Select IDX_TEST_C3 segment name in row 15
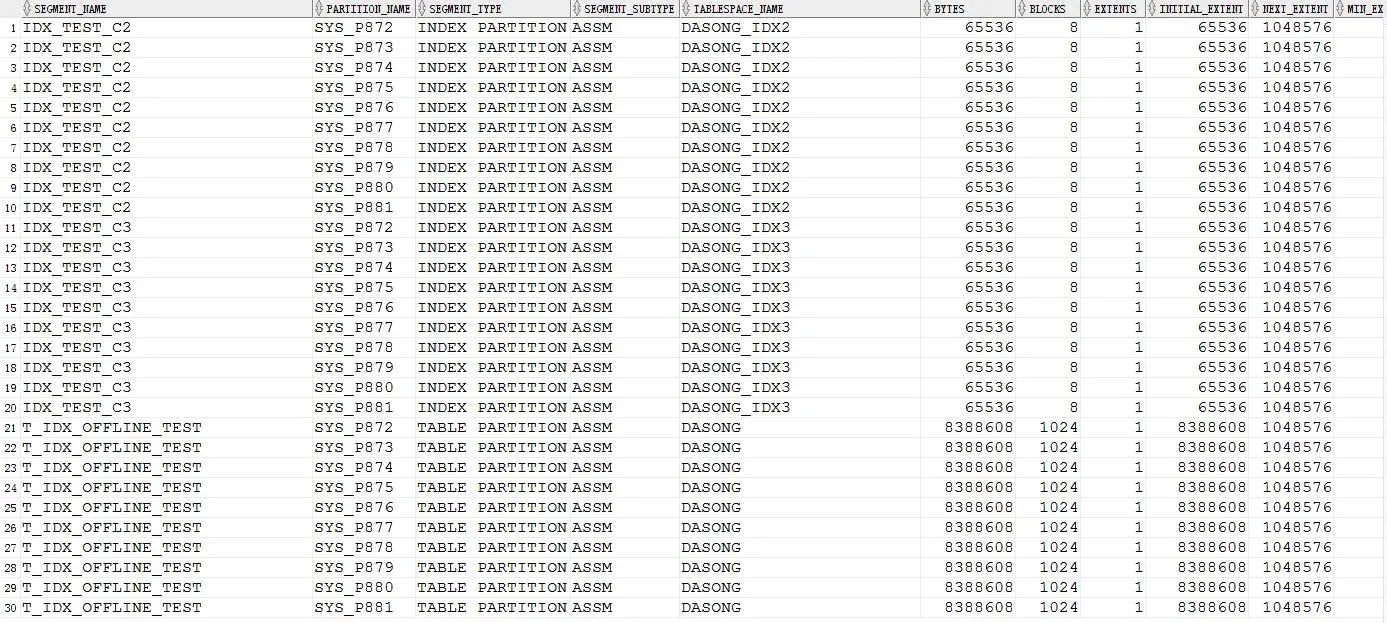1387x623 pixels. tap(76, 307)
